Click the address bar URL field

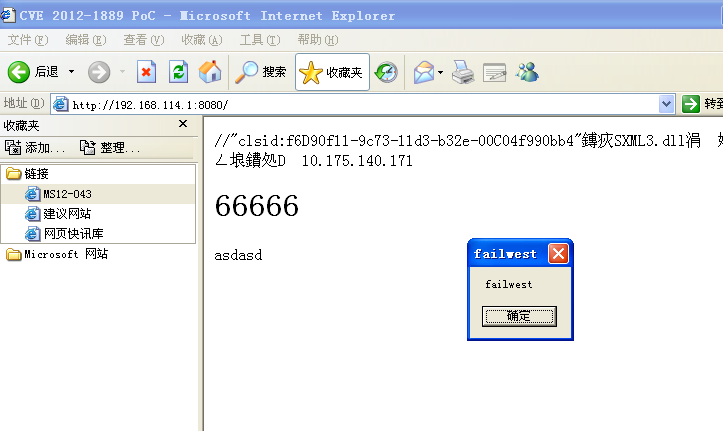[360, 104]
